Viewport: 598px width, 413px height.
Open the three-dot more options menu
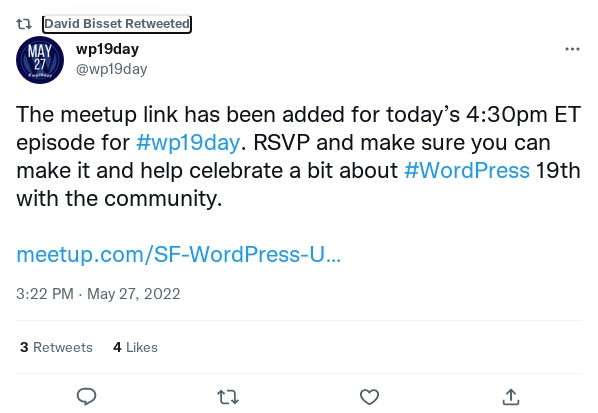point(572,49)
